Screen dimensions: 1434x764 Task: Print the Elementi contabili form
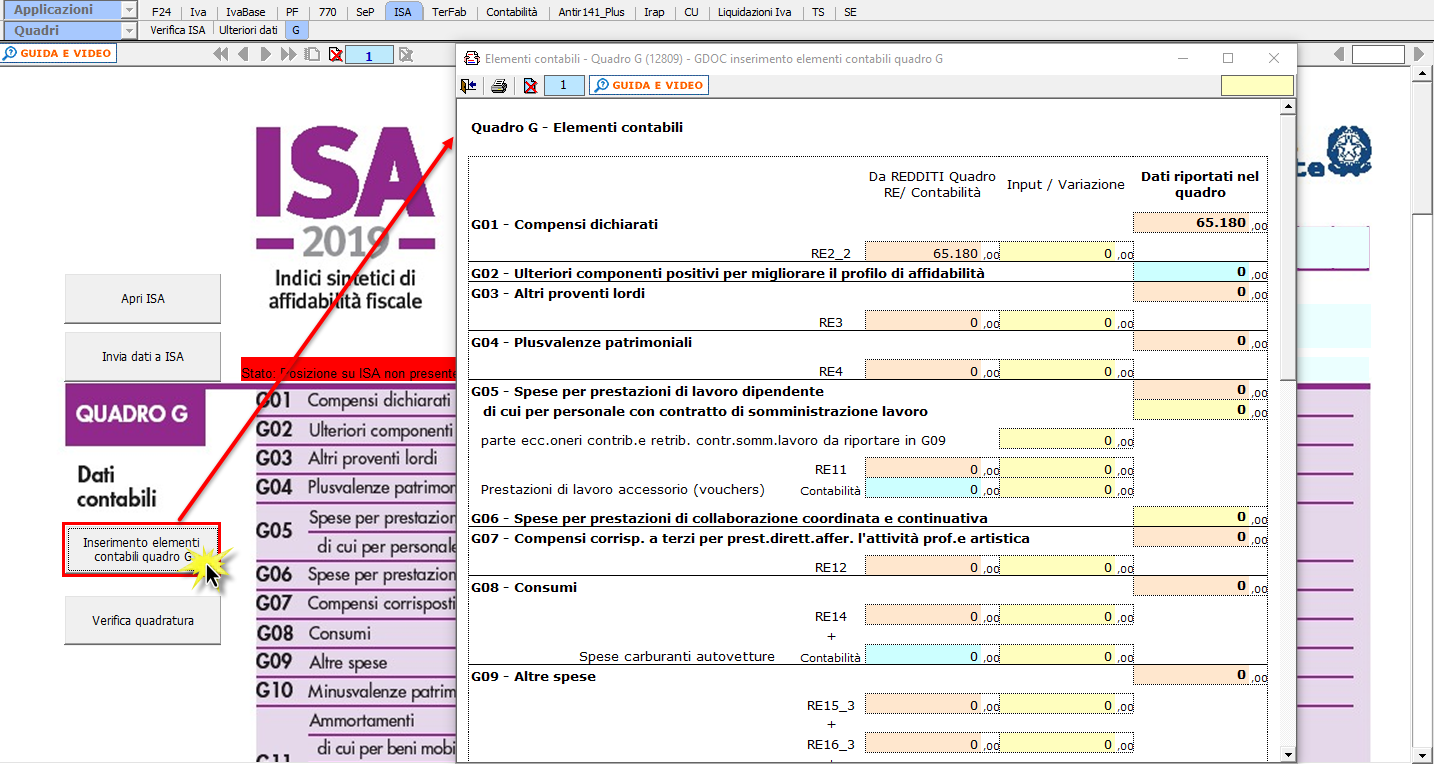point(499,86)
